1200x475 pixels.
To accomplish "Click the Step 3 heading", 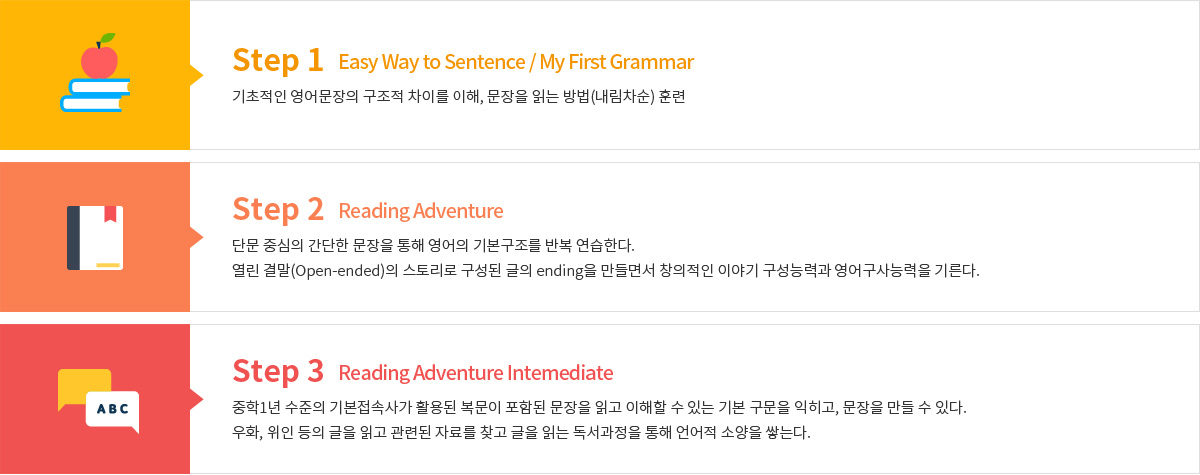I will click(278, 372).
